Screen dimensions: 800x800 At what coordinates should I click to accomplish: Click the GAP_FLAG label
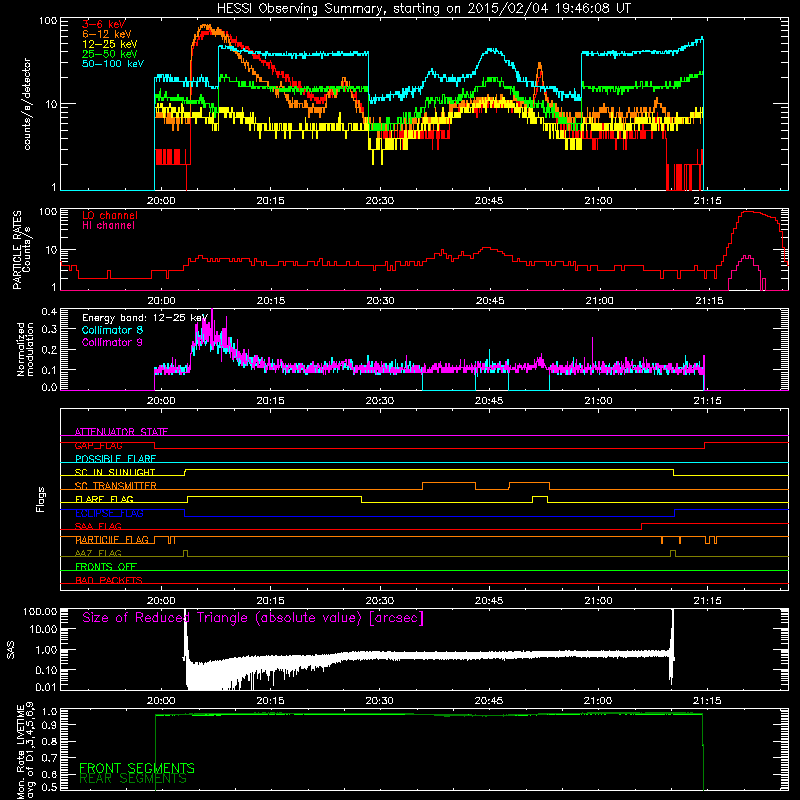point(98,445)
